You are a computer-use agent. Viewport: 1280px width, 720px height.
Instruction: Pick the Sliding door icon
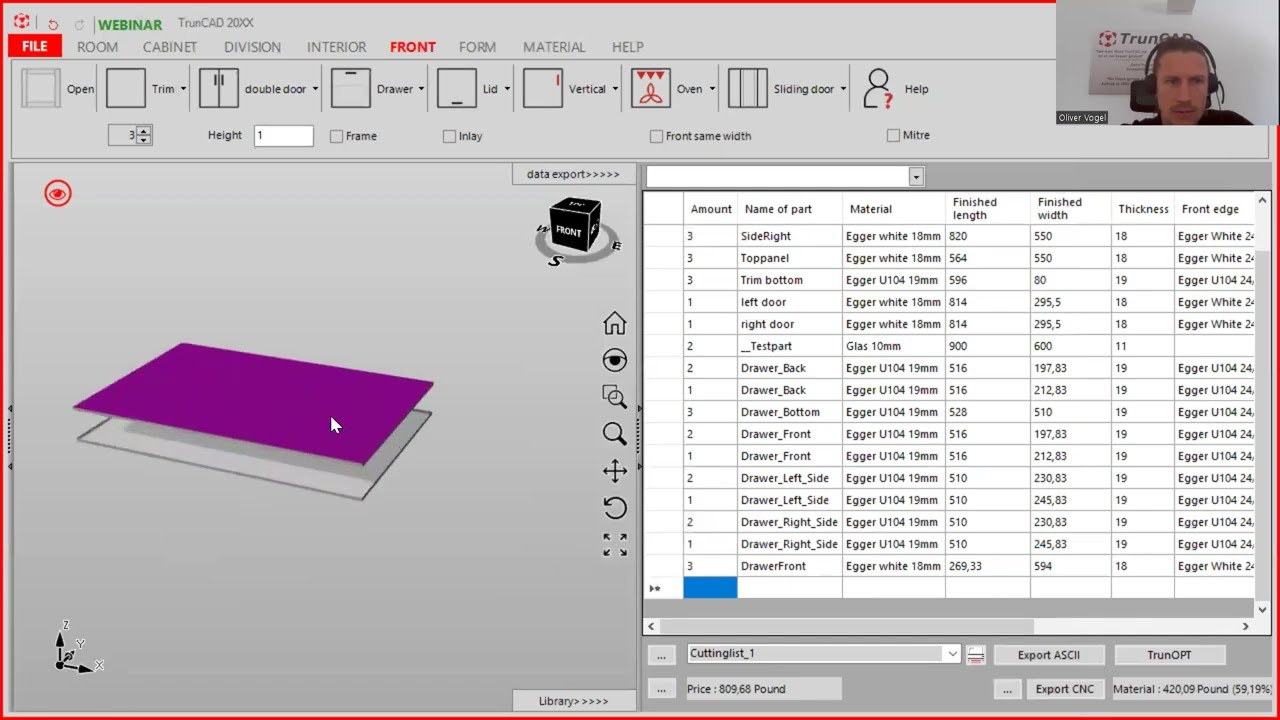pos(747,88)
